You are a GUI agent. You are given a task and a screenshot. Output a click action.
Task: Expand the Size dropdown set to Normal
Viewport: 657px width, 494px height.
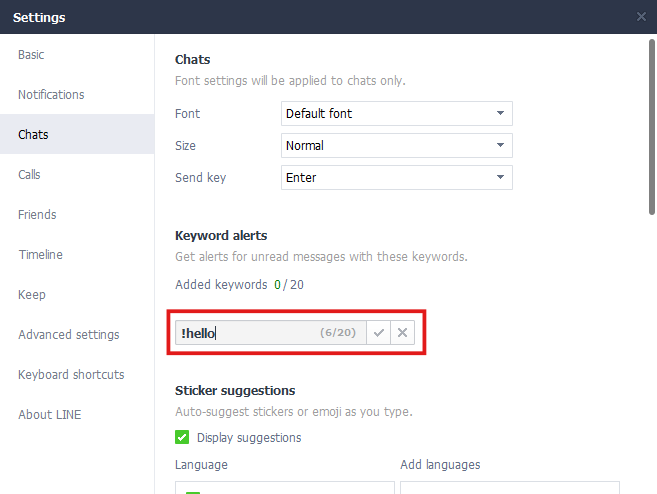397,146
